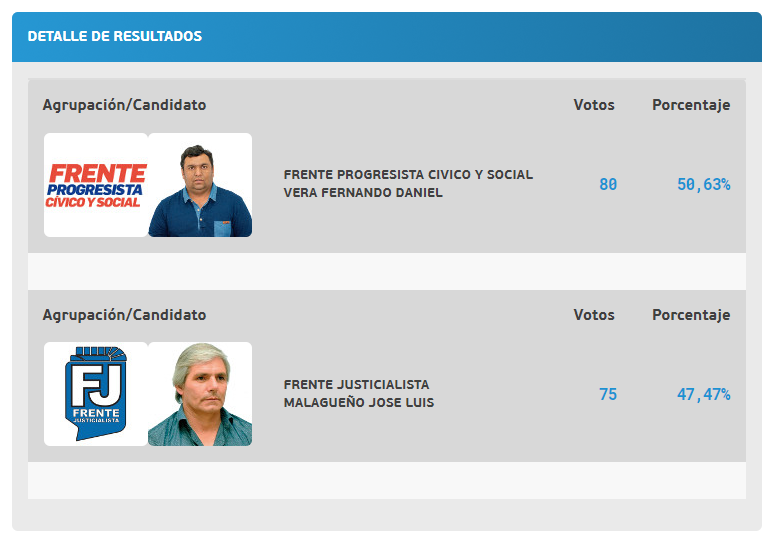
Task: Click 'Porcentaje' column header above 50,63%
Action: pos(691,105)
